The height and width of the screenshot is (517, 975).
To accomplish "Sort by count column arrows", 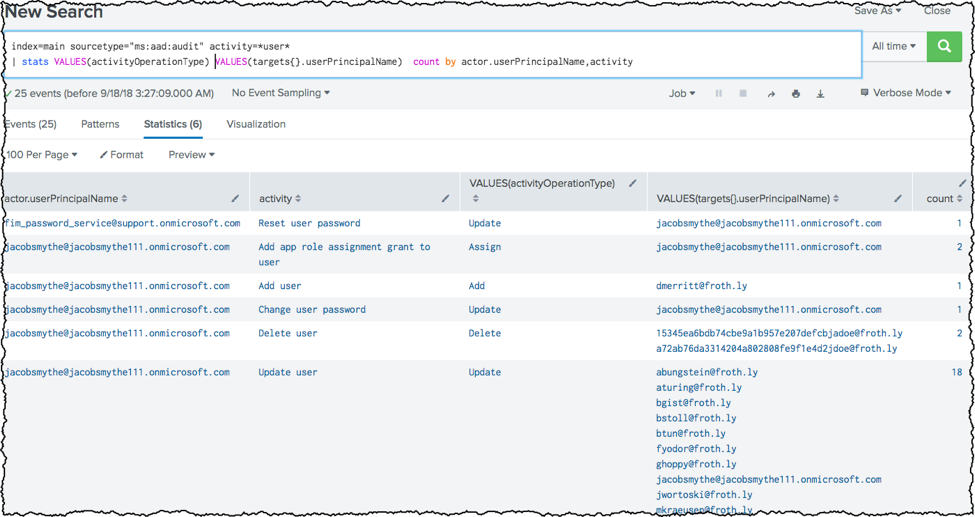I will tap(959, 198).
